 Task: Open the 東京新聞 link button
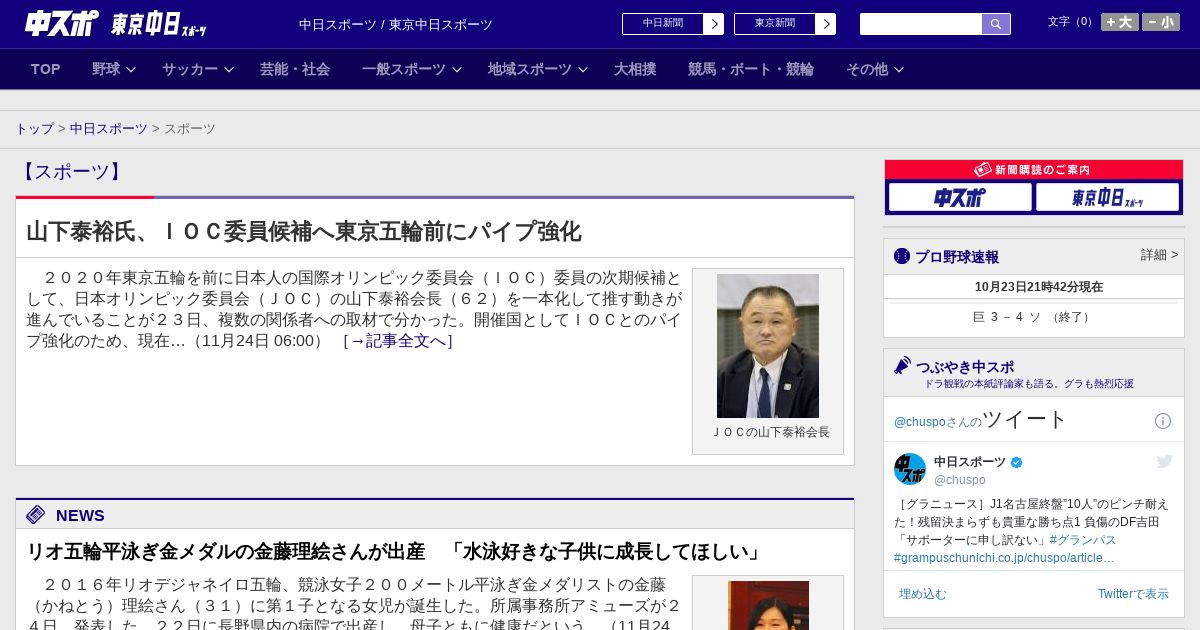pyautogui.click(x=775, y=24)
